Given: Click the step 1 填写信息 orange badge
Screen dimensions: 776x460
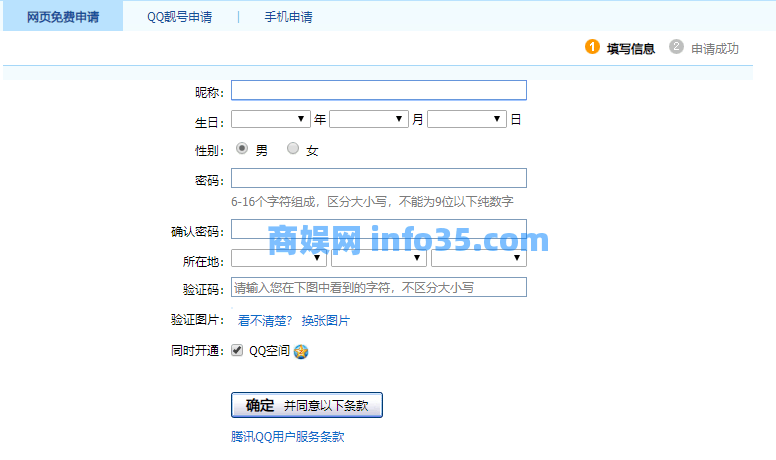Looking at the screenshot, I should coord(592,47).
